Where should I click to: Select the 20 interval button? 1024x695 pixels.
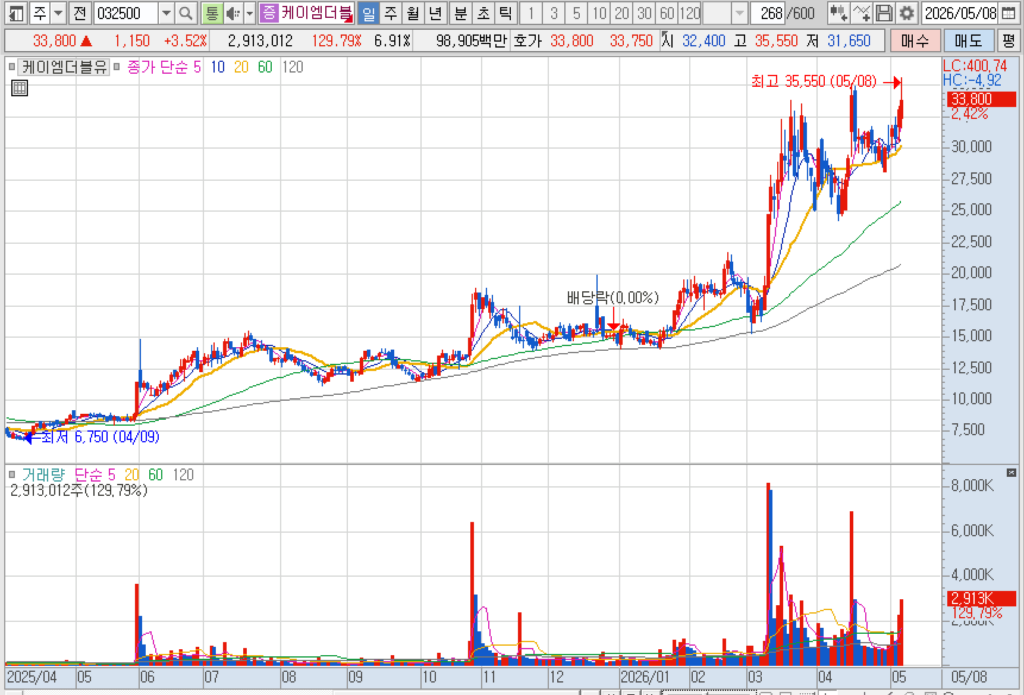click(x=622, y=12)
